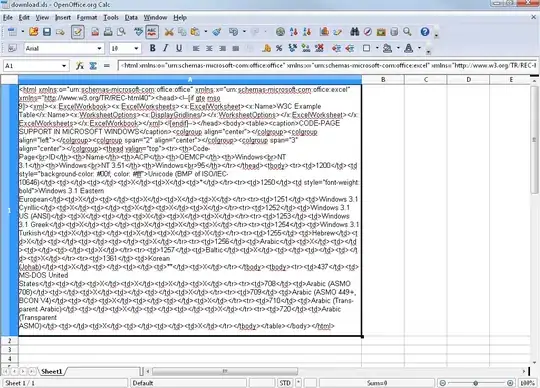Click the Cut scissors icon
The height and width of the screenshot is (388, 540).
tap(169, 32)
